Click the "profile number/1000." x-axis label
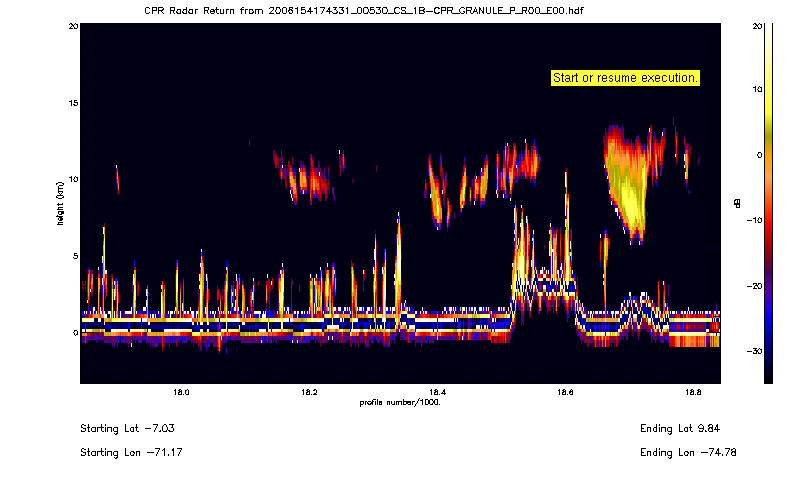 (400, 402)
